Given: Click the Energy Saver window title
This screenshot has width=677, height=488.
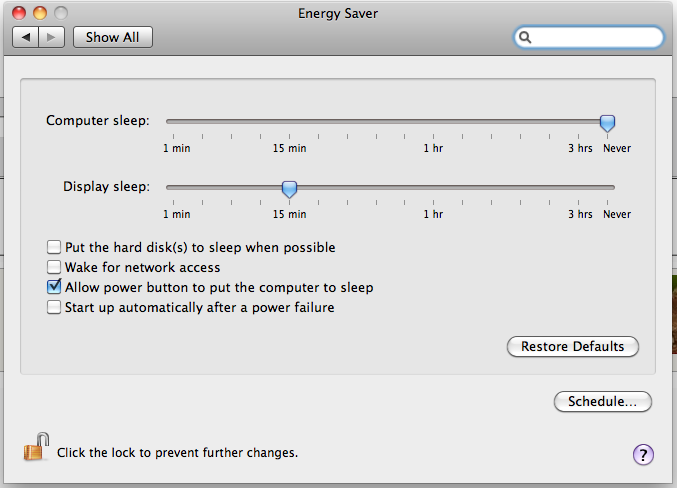Looking at the screenshot, I should click(x=338, y=13).
